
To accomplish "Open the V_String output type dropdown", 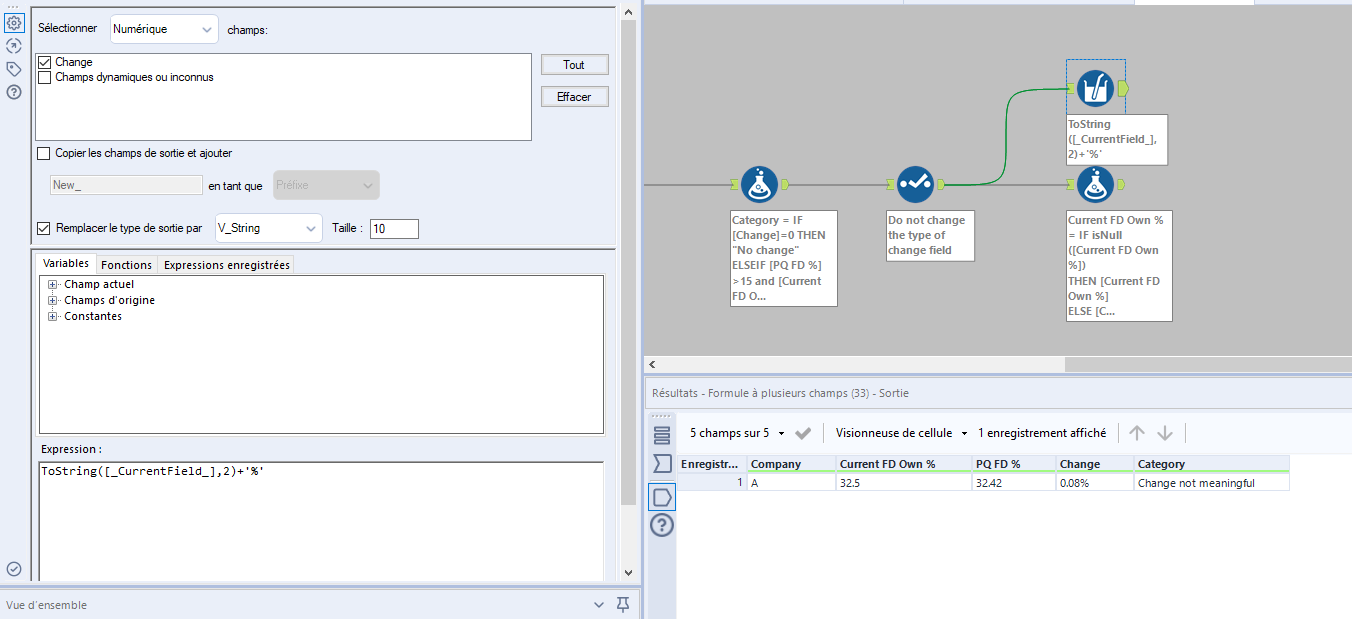I will tap(268, 228).
